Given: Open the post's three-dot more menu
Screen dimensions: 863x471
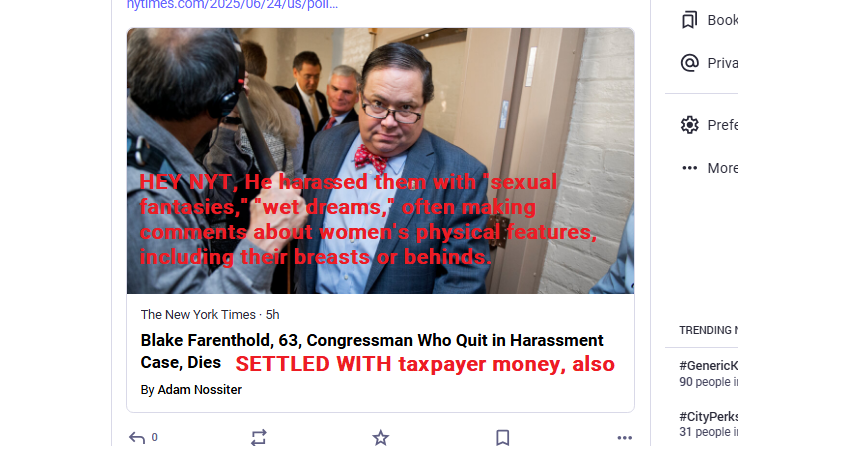Looking at the screenshot, I should pyautogui.click(x=624, y=438).
